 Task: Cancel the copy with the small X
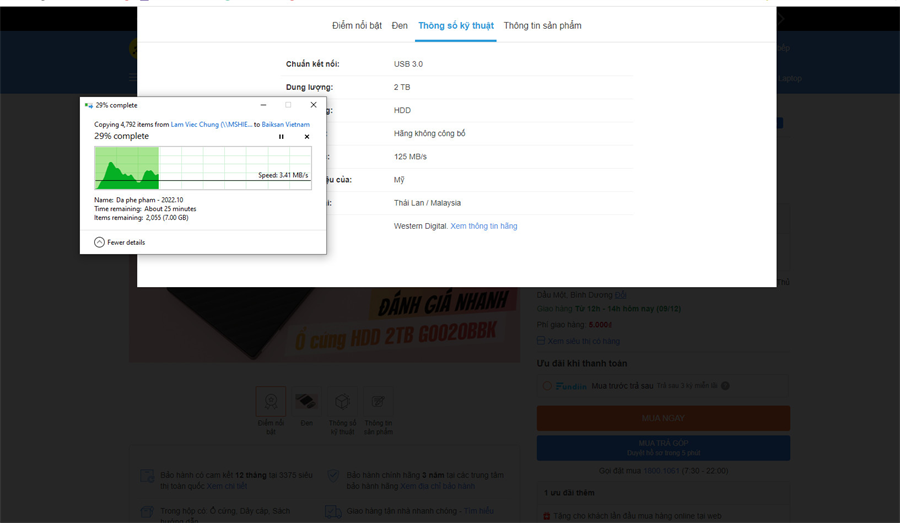[307, 137]
